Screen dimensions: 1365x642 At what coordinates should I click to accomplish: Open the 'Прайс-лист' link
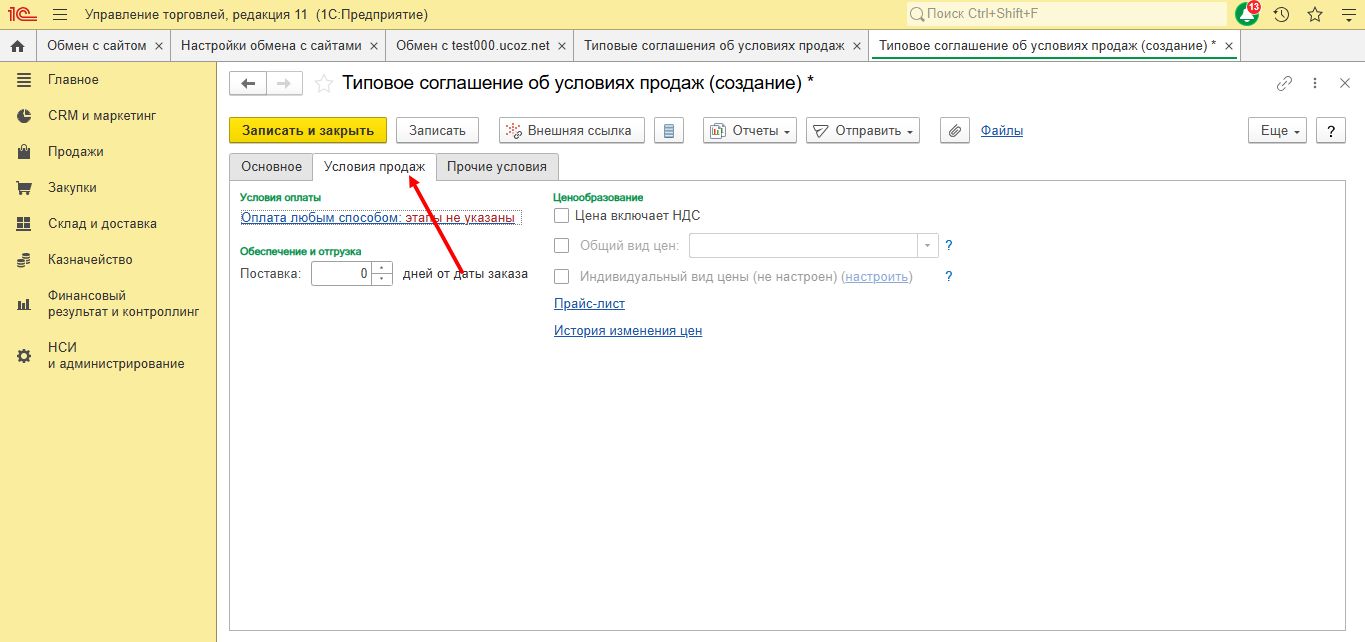pos(589,304)
